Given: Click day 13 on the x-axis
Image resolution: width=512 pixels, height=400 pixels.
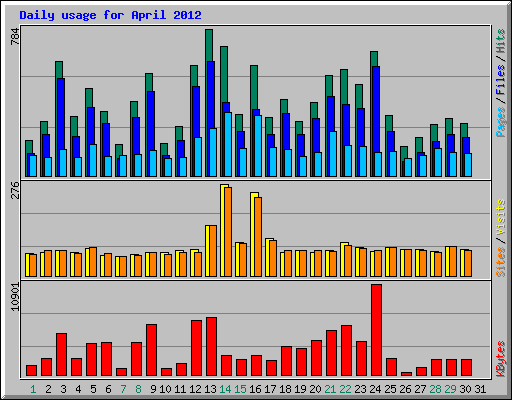Looking at the screenshot, I should click(x=210, y=389).
